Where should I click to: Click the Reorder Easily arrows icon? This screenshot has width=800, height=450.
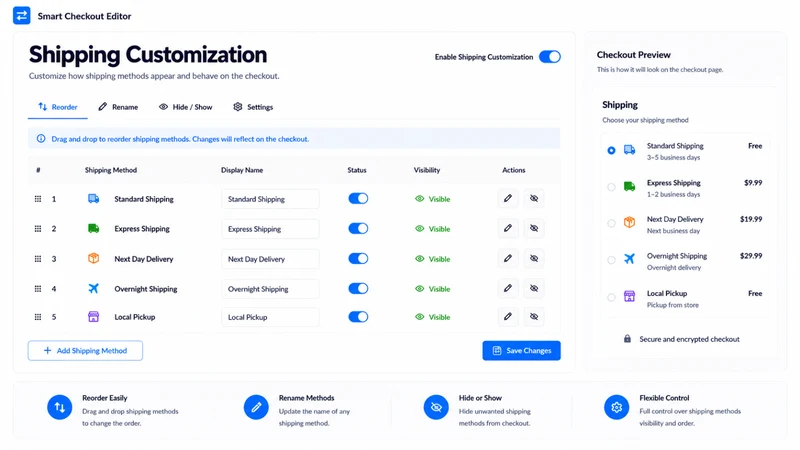[x=60, y=407]
